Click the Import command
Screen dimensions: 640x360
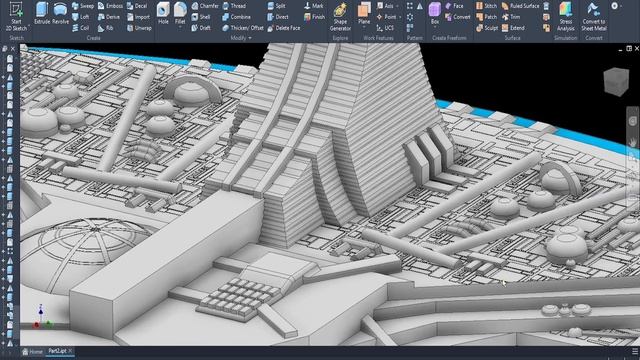pyautogui.click(x=138, y=17)
